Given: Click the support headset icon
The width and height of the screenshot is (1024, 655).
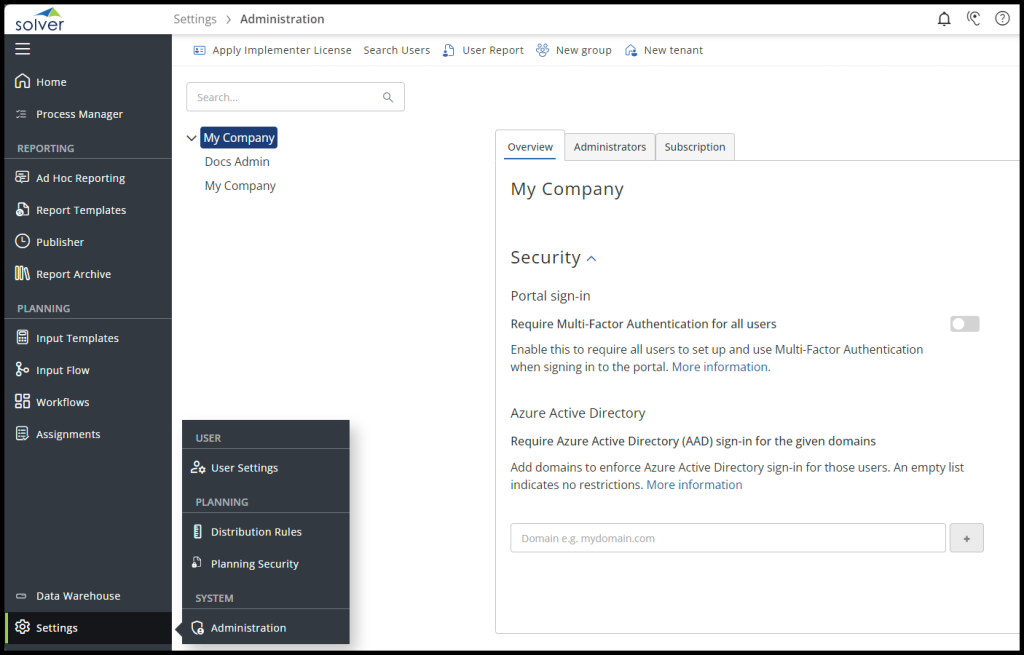Looking at the screenshot, I should click(973, 19).
